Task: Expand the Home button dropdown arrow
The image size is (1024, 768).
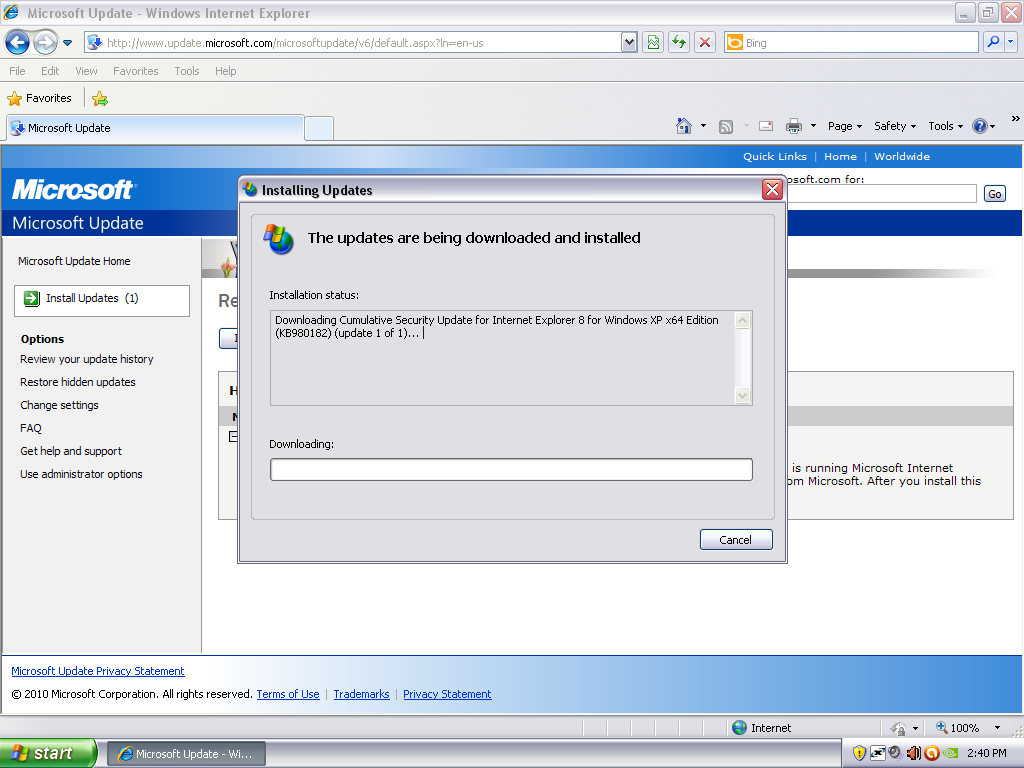Action: pyautogui.click(x=703, y=126)
